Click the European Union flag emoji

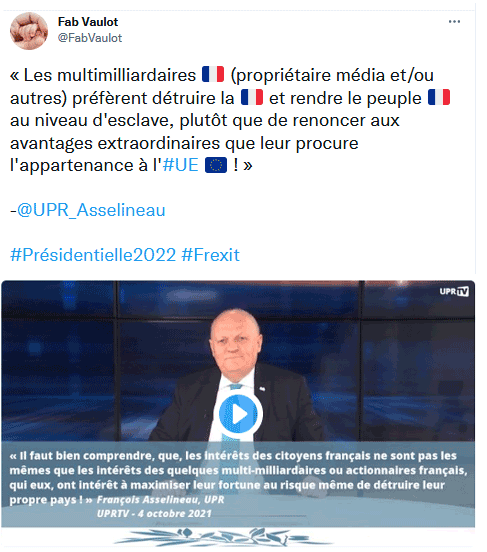(216, 165)
